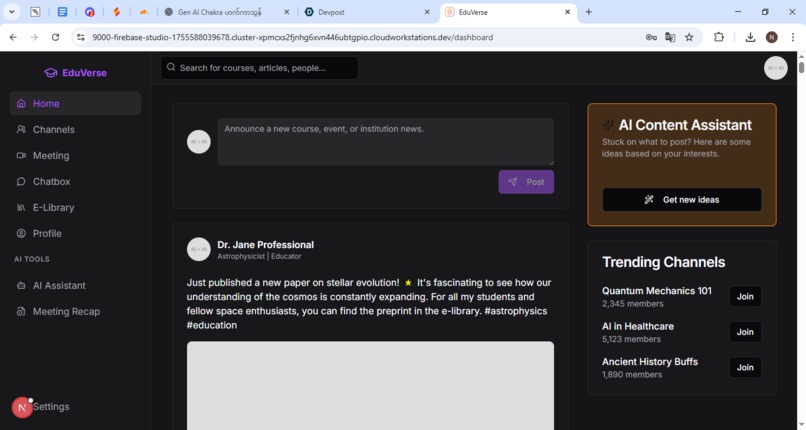Click the Profile circle icon
The width and height of the screenshot is (806, 430).
click(x=21, y=233)
